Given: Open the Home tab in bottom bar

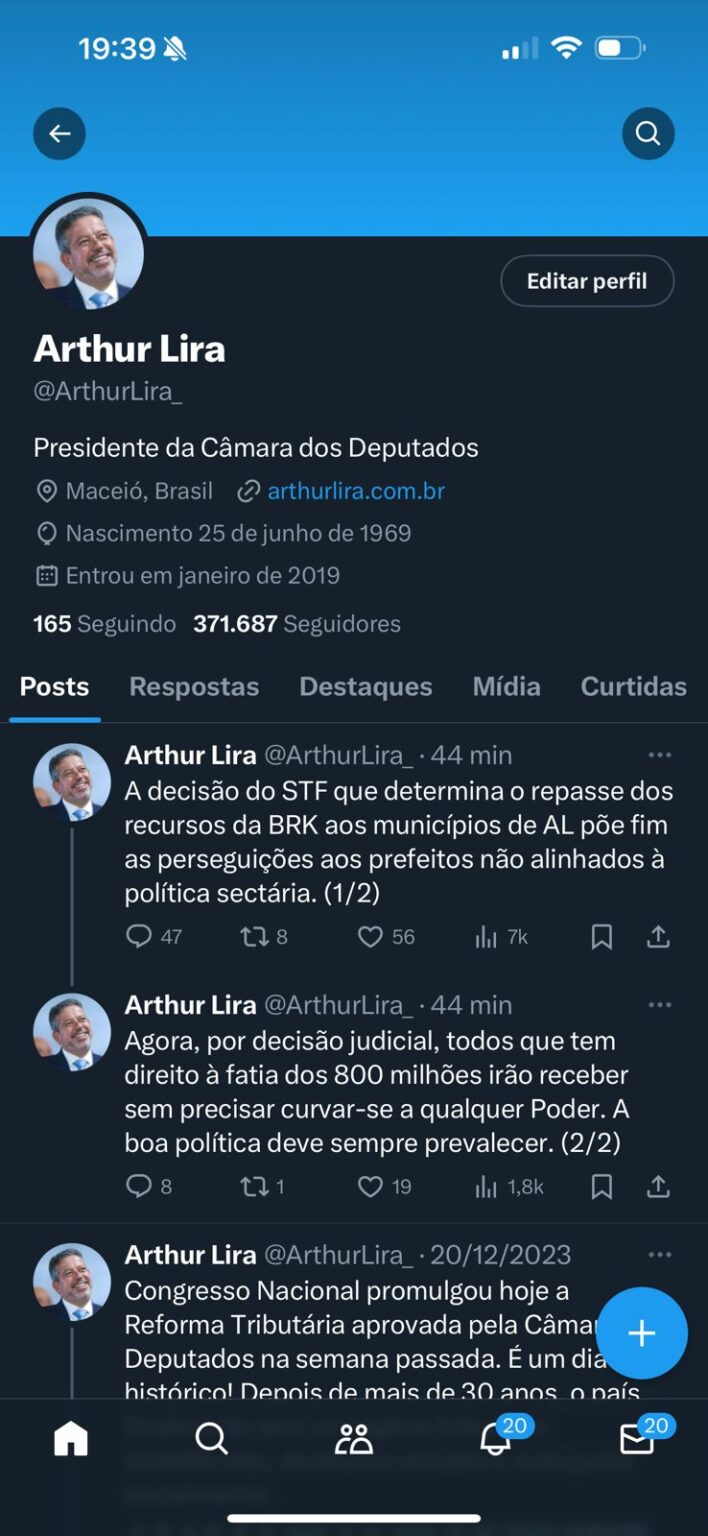Looking at the screenshot, I should coord(71,1438).
